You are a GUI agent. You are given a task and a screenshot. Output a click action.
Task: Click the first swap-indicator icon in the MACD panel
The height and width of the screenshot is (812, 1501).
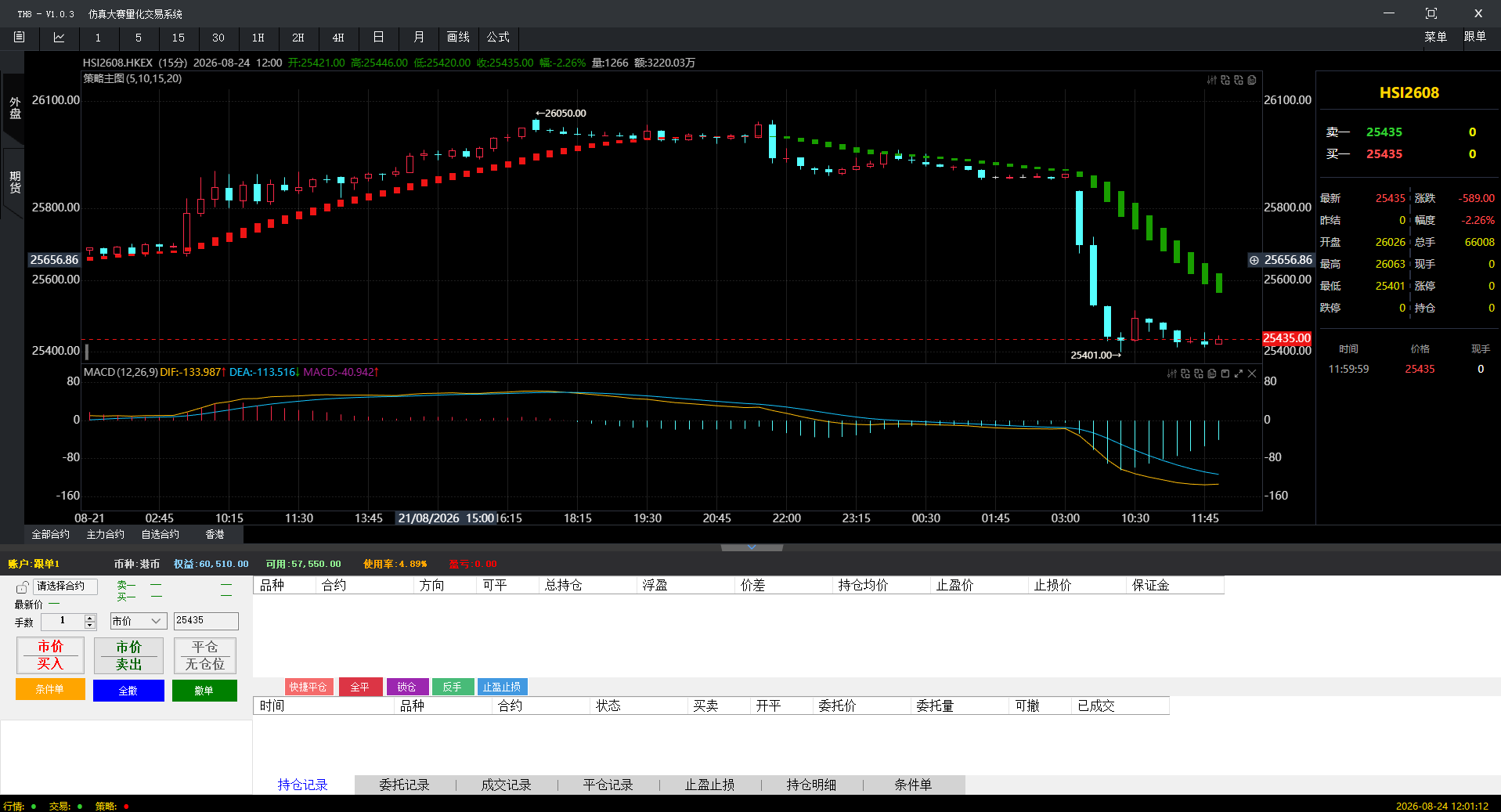1185,374
